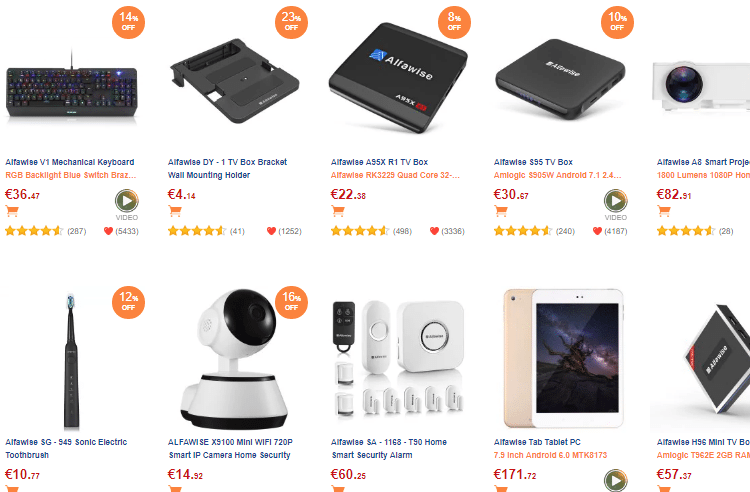The width and height of the screenshot is (750, 492).
Task: Add Alfawise S95 TV Box to cart
Action: 501,211
